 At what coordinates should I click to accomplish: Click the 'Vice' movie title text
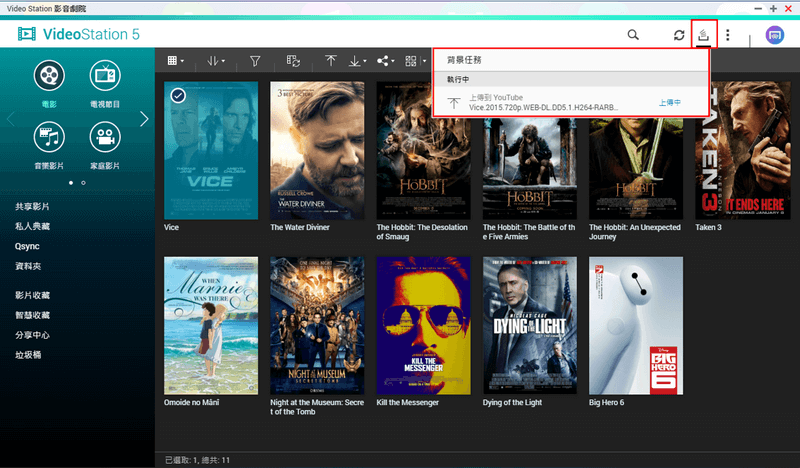[171, 227]
